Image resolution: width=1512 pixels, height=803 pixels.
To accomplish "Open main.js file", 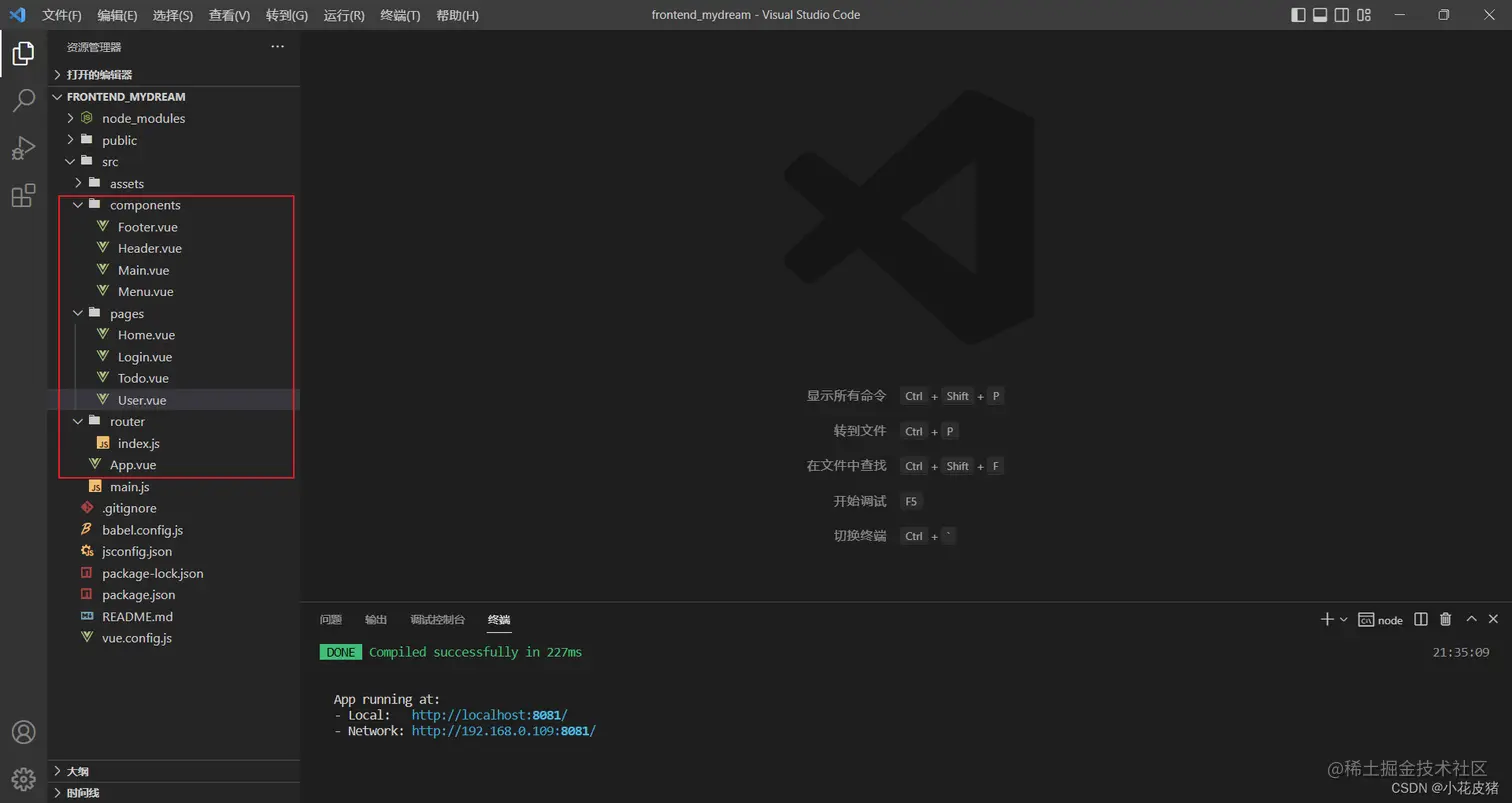I will point(174,487).
